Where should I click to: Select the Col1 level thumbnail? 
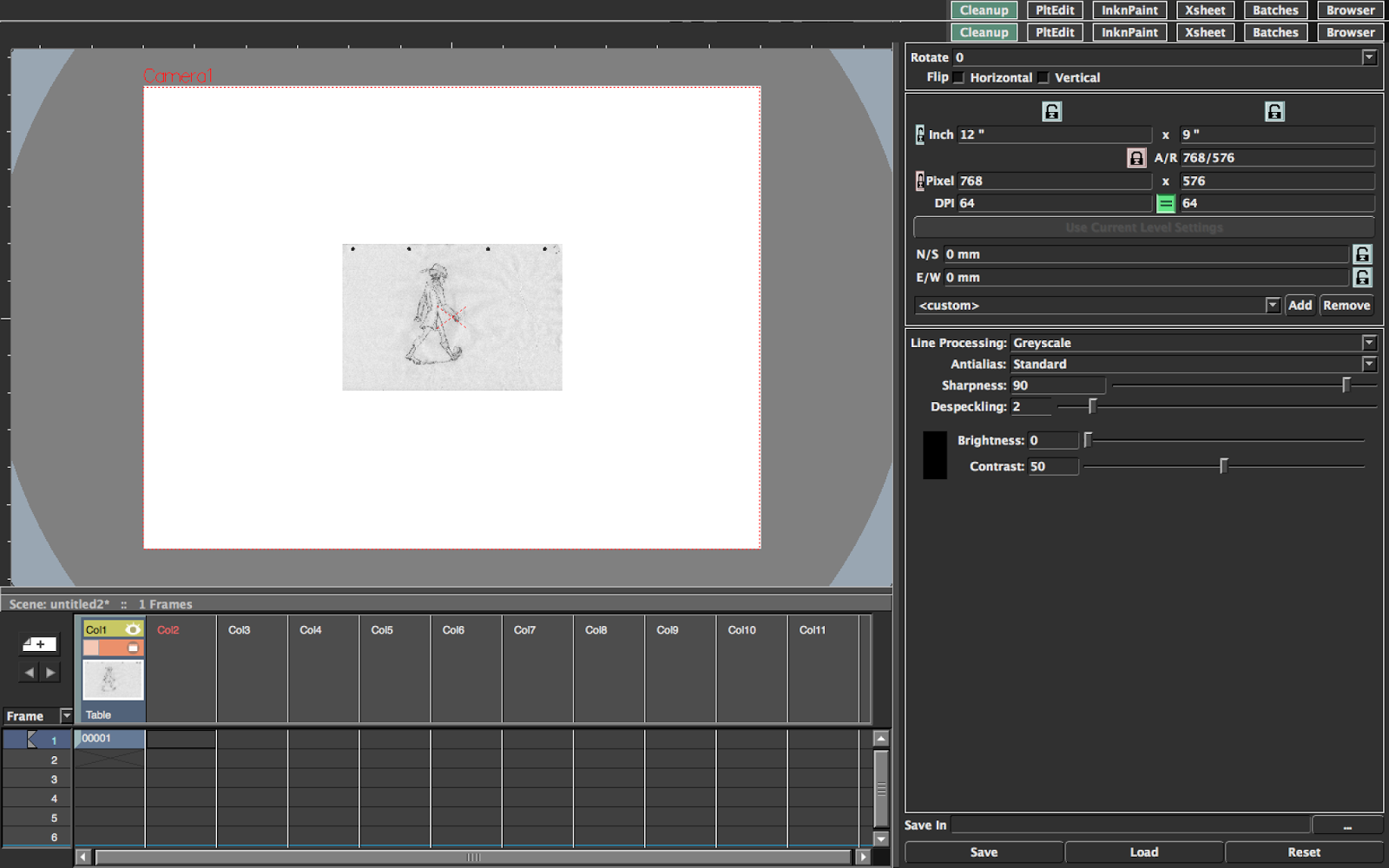click(x=113, y=680)
